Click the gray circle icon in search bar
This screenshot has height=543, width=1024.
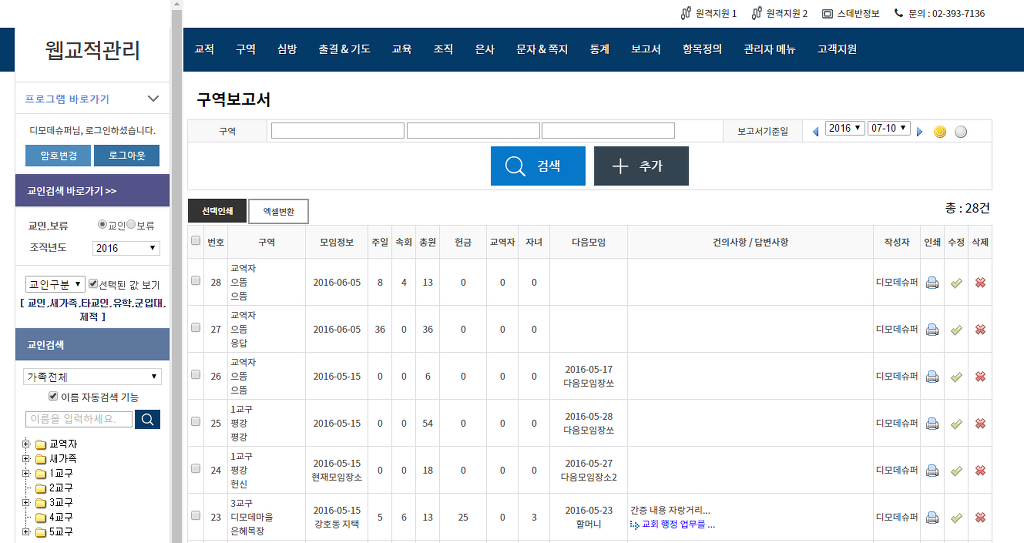click(x=961, y=131)
